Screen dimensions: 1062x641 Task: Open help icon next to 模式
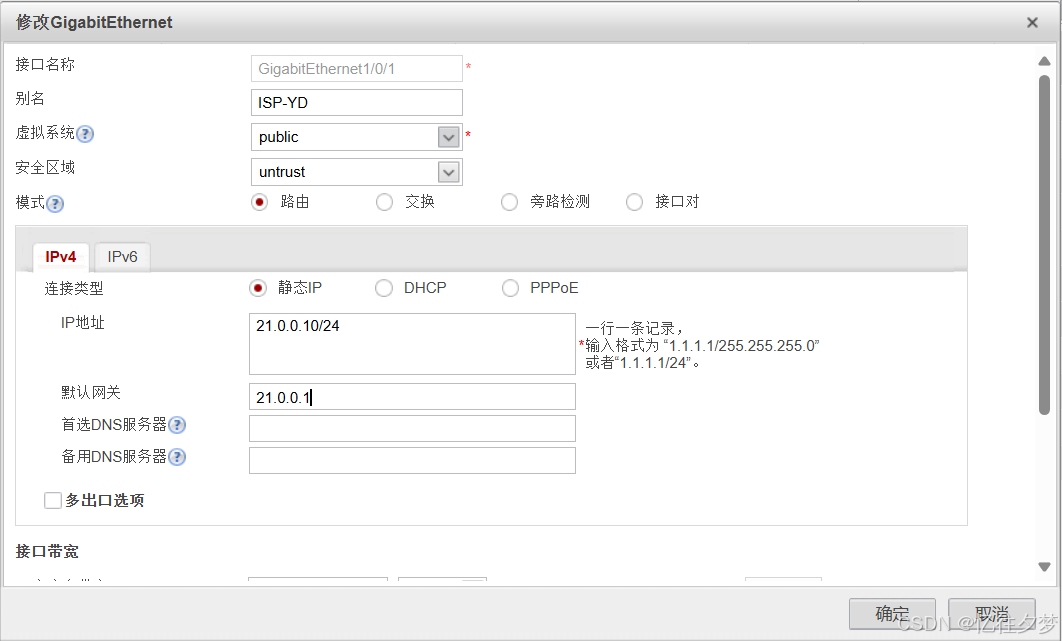(55, 204)
